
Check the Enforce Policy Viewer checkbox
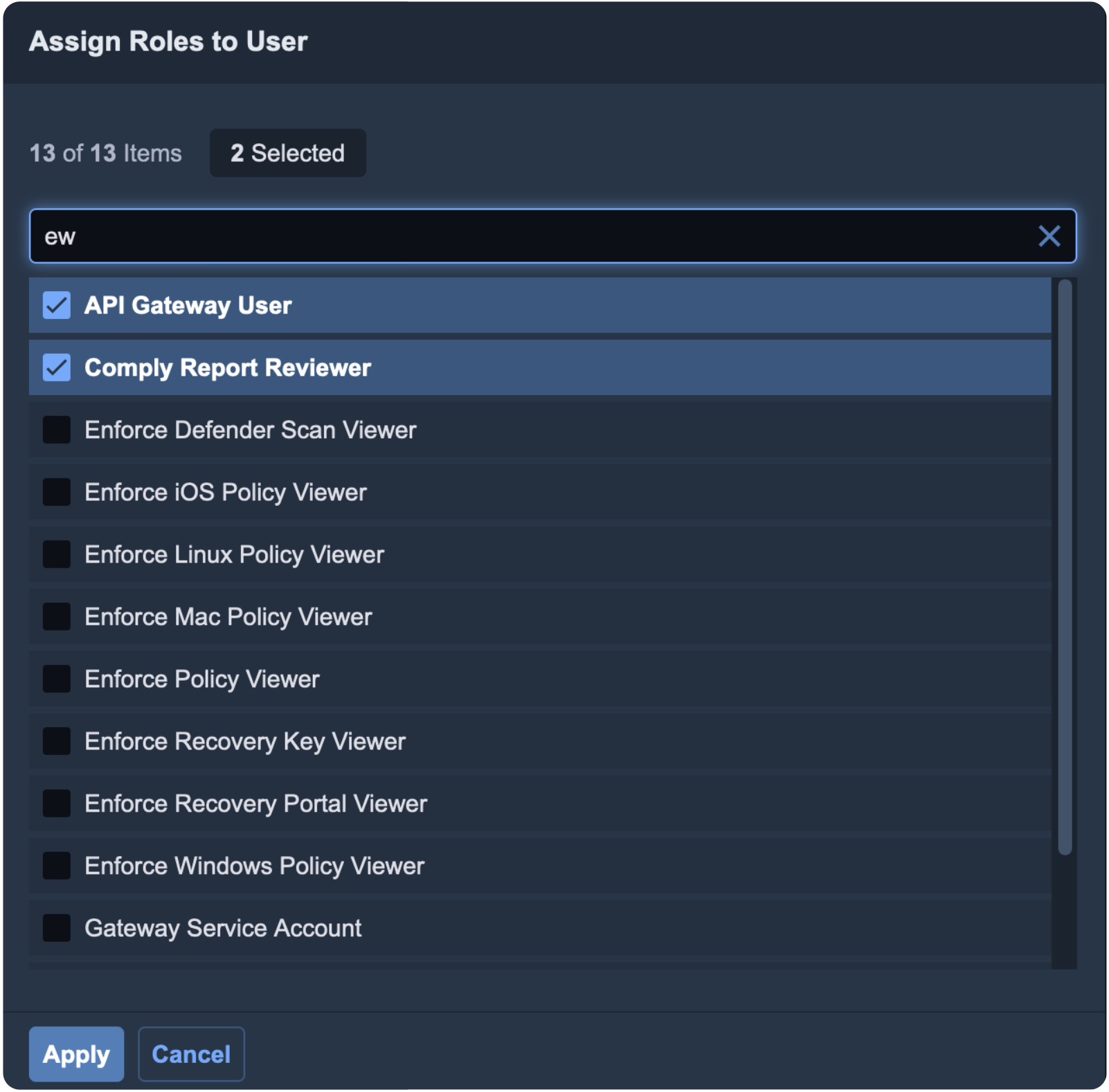(x=57, y=679)
